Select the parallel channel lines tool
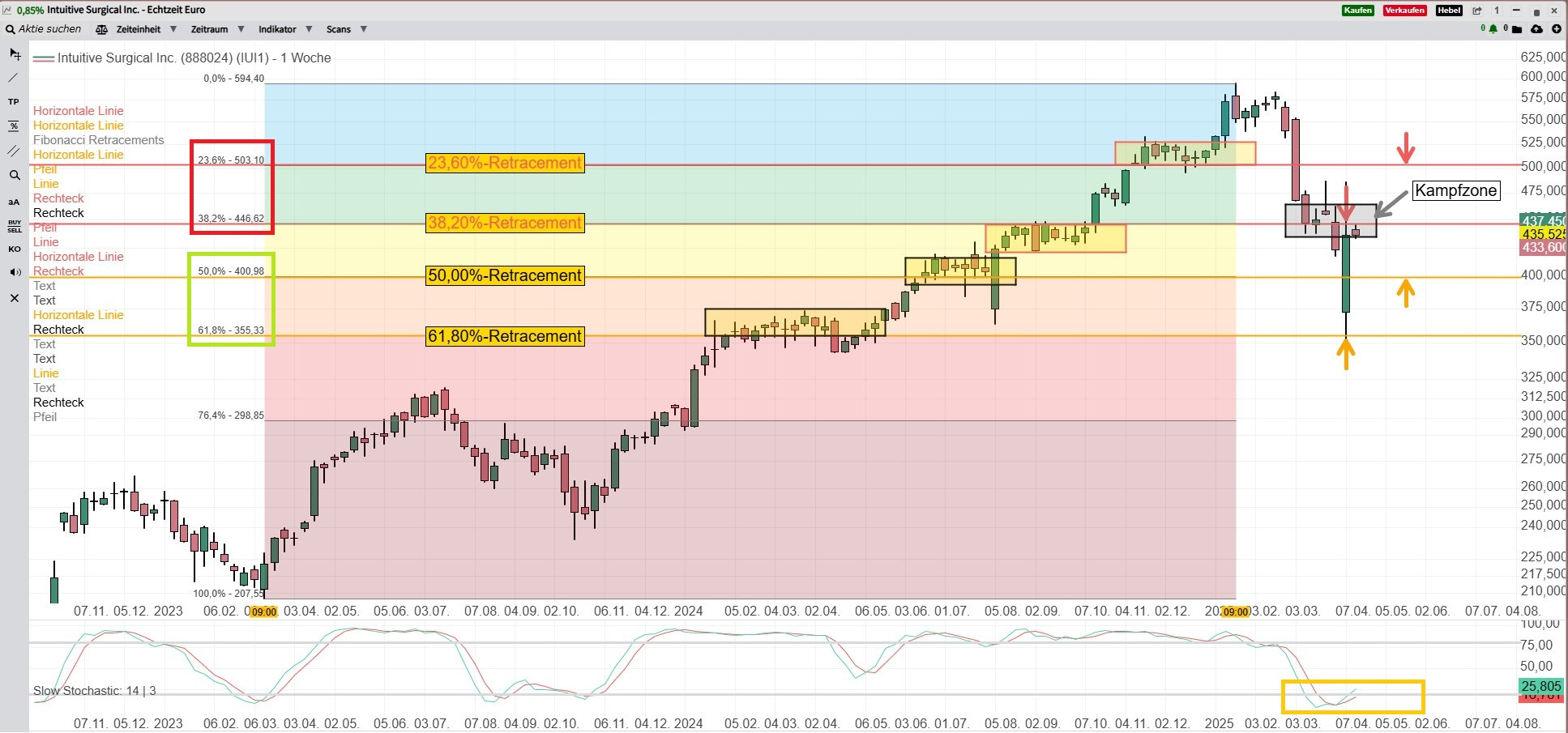 [x=14, y=151]
